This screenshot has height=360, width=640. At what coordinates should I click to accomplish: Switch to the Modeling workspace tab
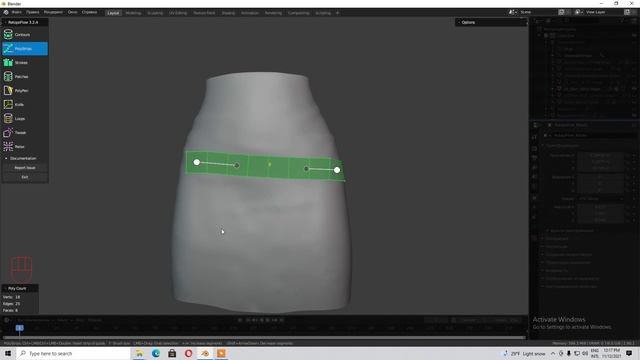133,13
